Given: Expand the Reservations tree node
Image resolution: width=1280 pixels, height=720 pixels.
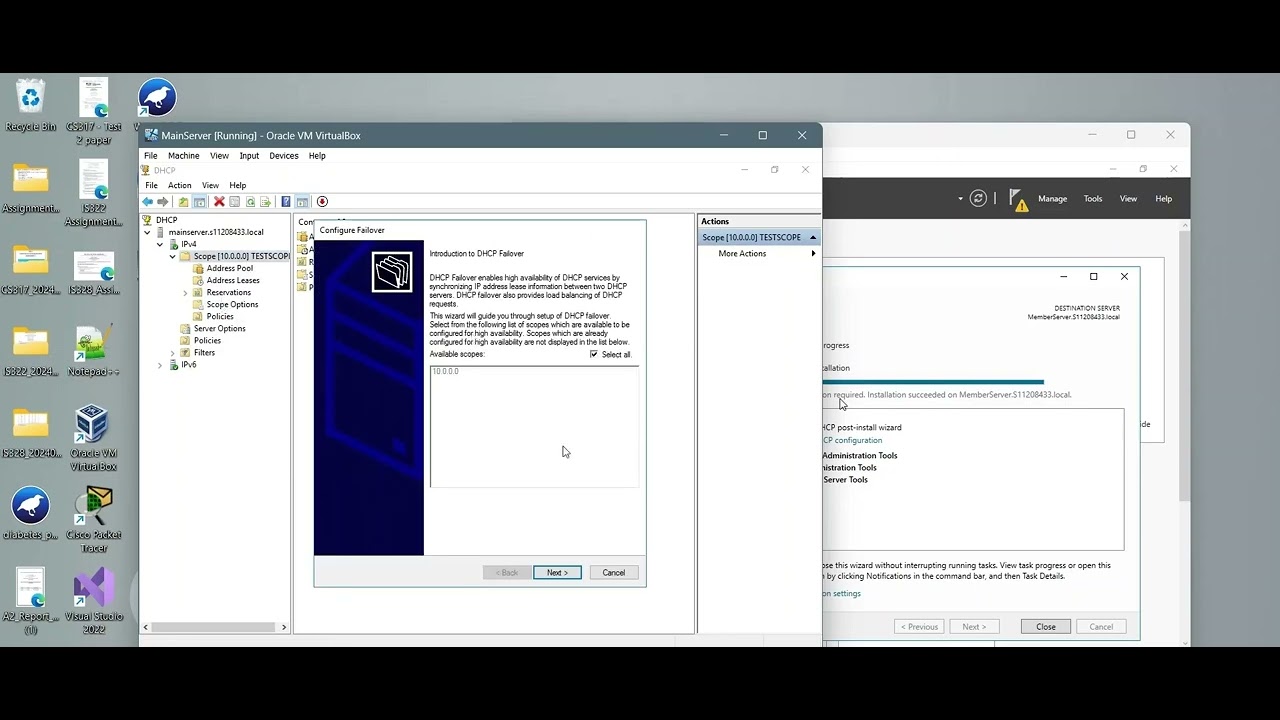Looking at the screenshot, I should pos(185,293).
